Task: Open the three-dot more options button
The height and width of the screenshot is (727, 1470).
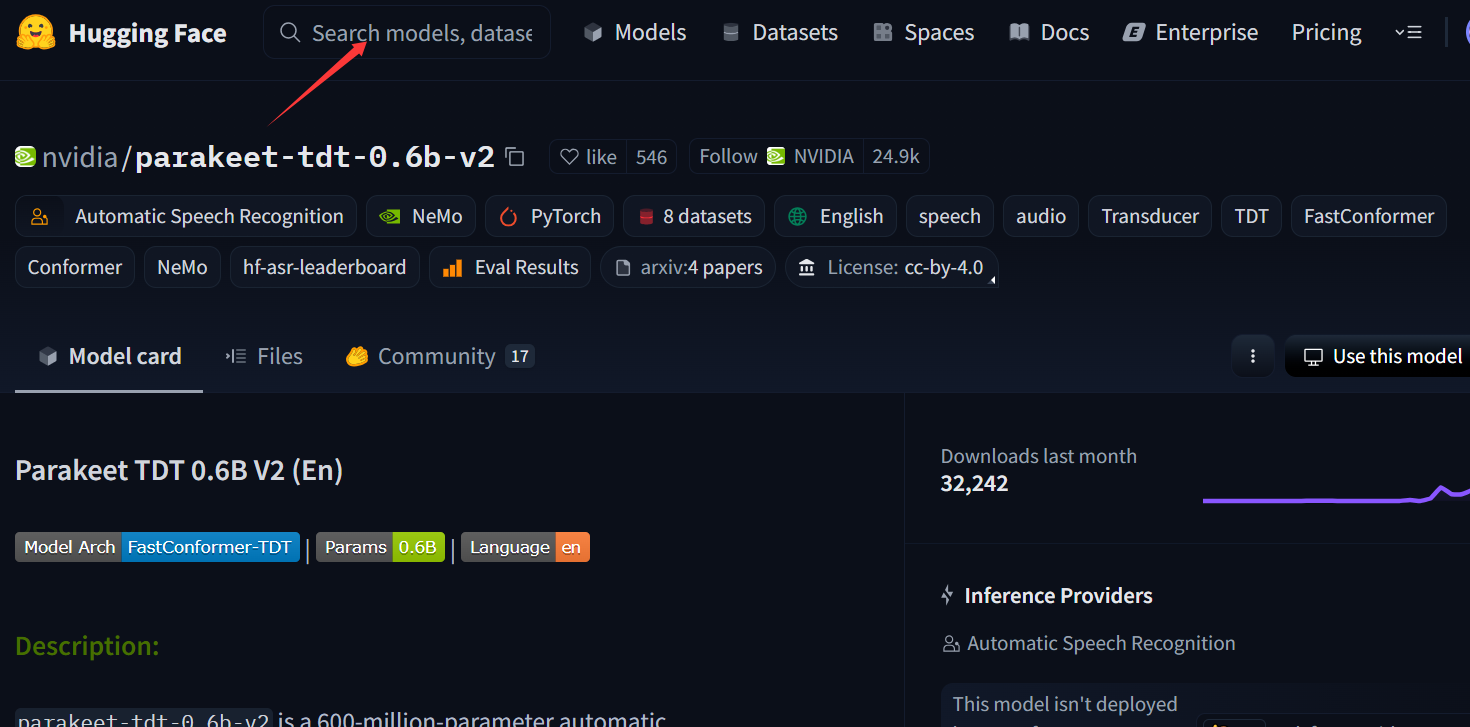Action: pyautogui.click(x=1253, y=356)
